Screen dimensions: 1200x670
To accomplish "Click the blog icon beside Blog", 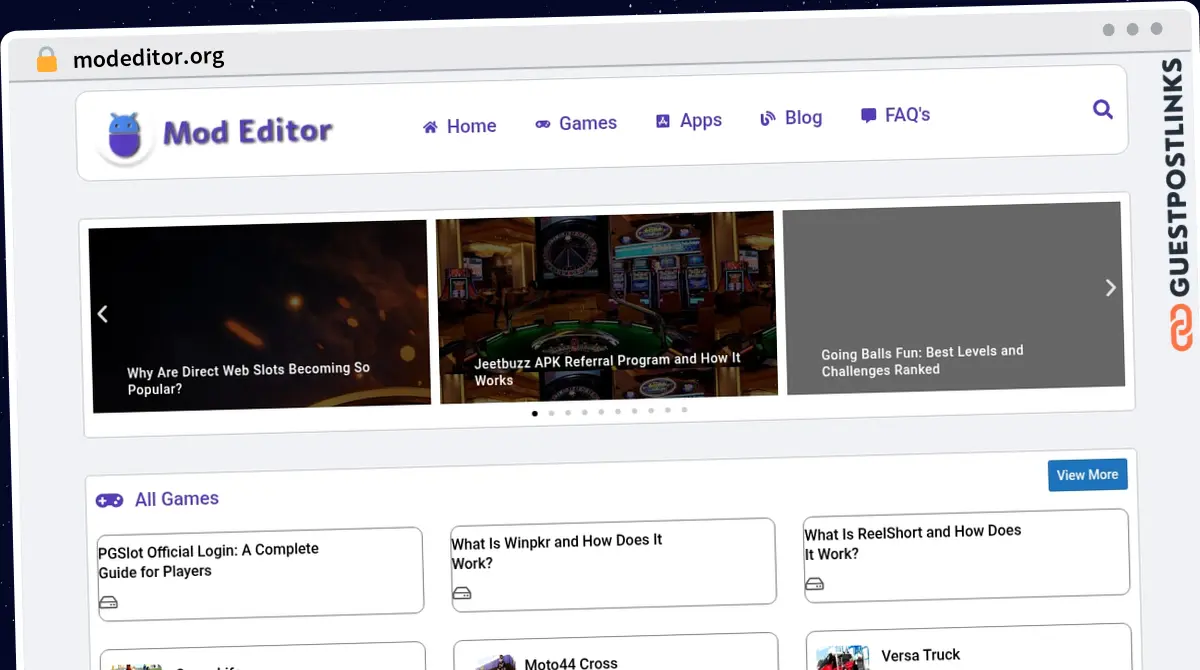I will 768,118.
